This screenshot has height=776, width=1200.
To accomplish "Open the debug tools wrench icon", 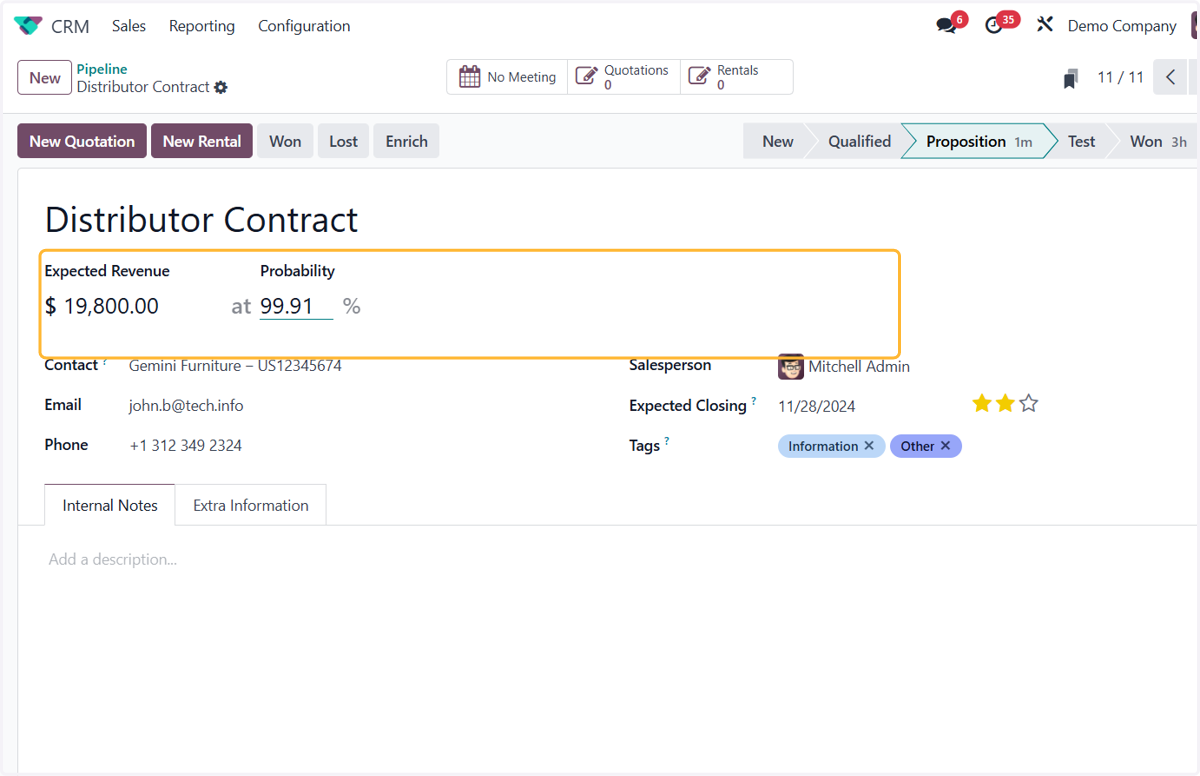I will tap(1045, 25).
